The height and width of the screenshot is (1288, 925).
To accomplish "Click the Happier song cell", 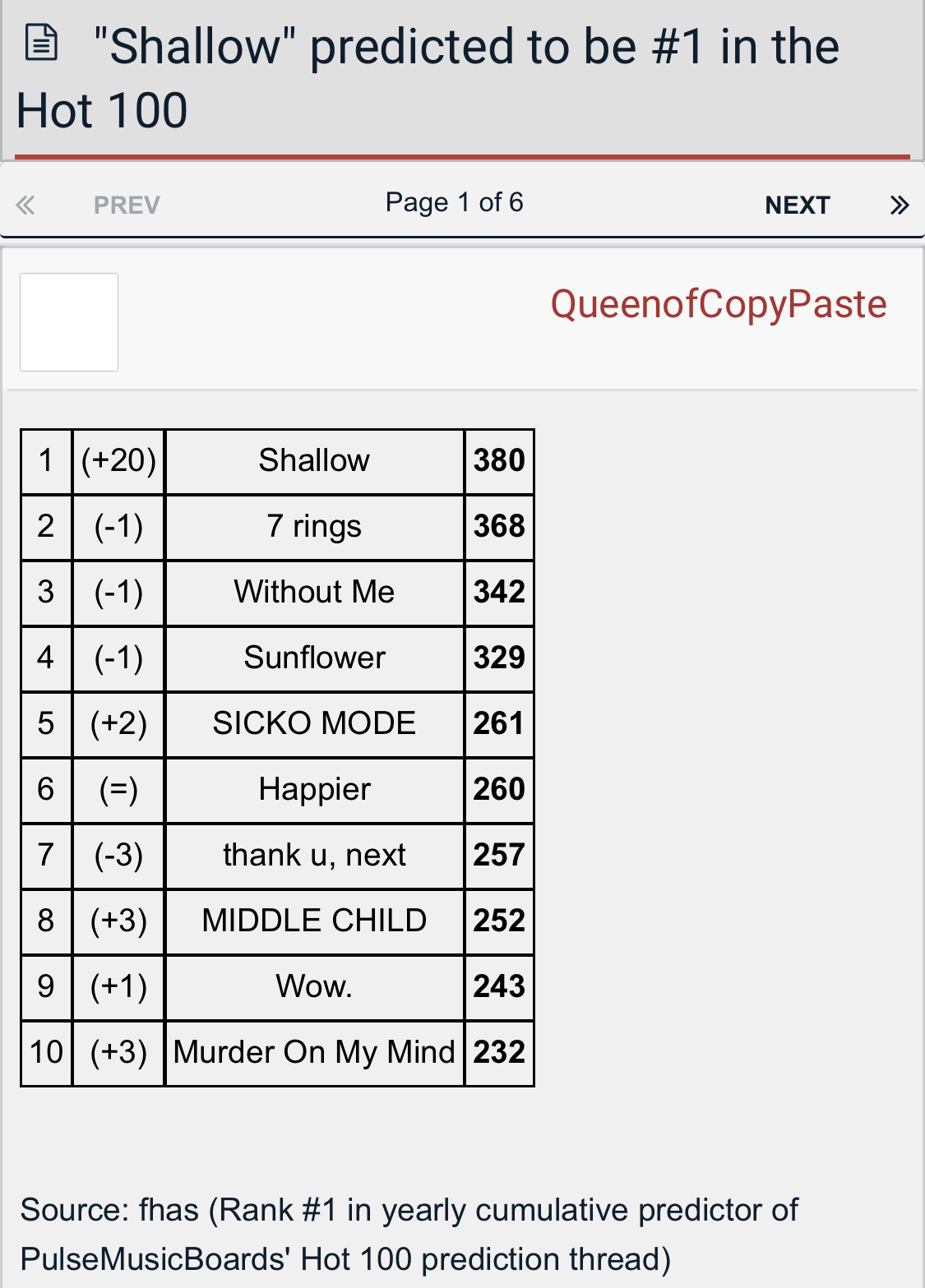I will [314, 790].
